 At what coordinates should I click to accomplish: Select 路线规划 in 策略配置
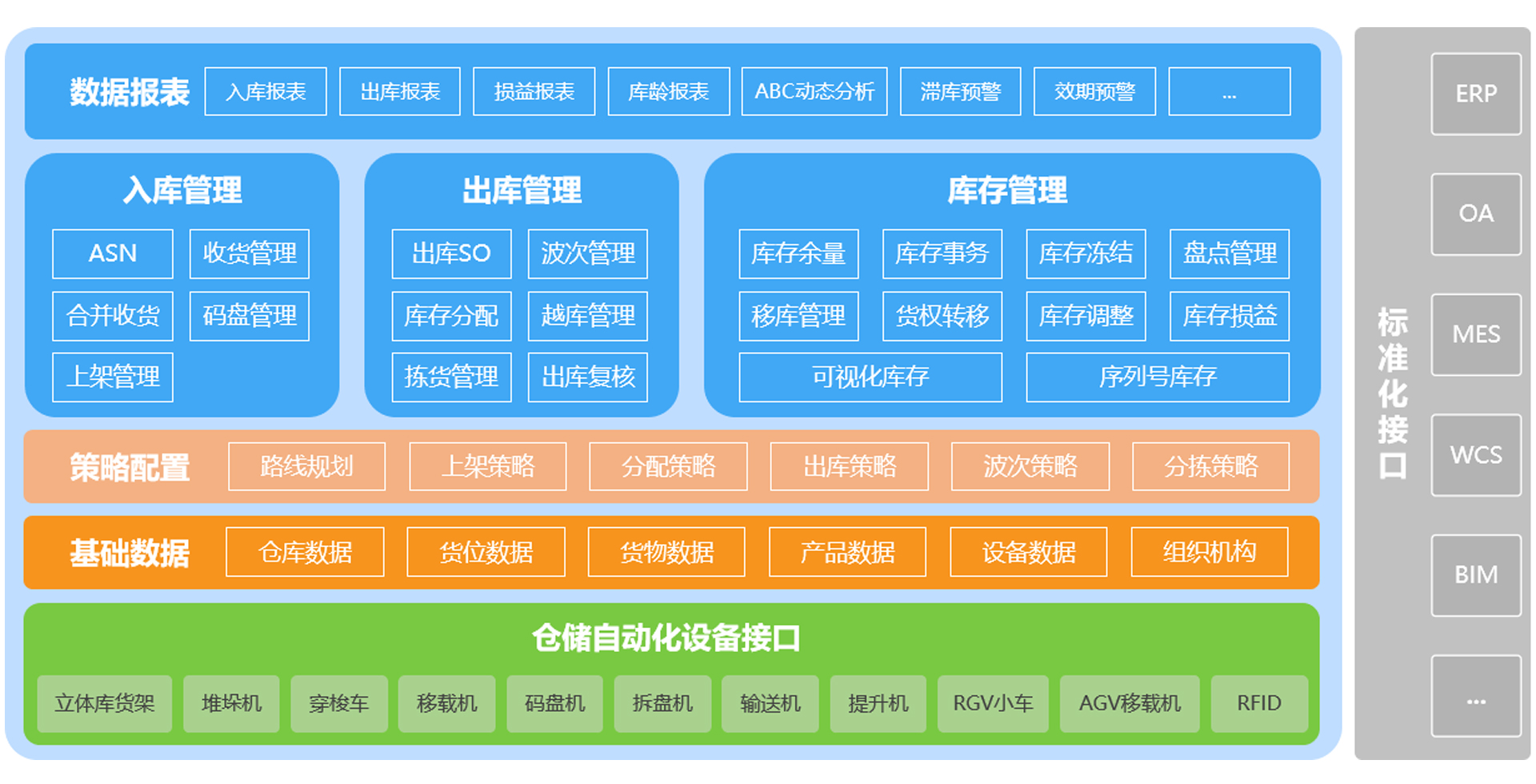point(306,466)
